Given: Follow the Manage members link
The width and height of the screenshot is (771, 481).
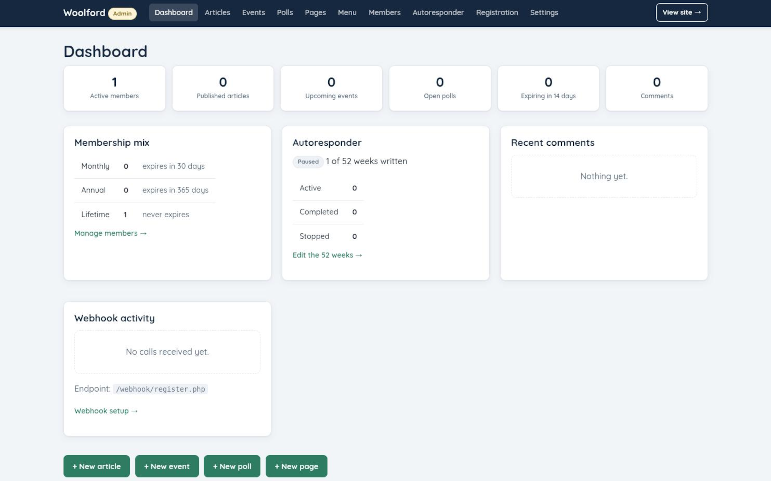Looking at the screenshot, I should pos(110,233).
